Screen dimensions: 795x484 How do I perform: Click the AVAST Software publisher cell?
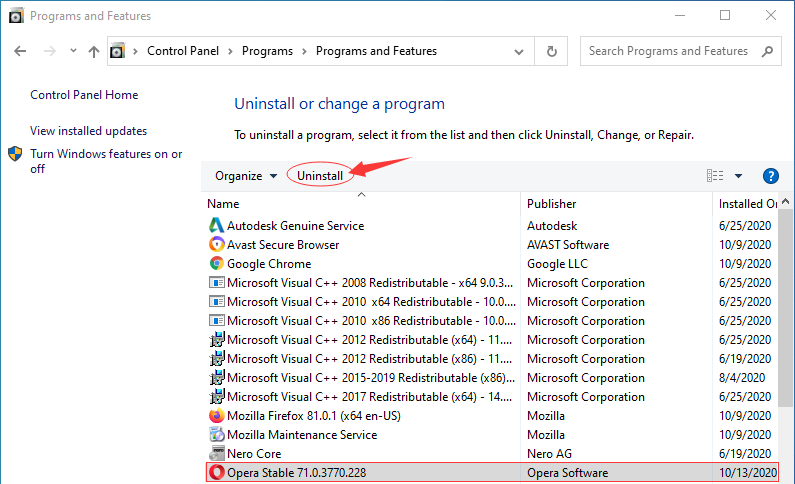(568, 245)
